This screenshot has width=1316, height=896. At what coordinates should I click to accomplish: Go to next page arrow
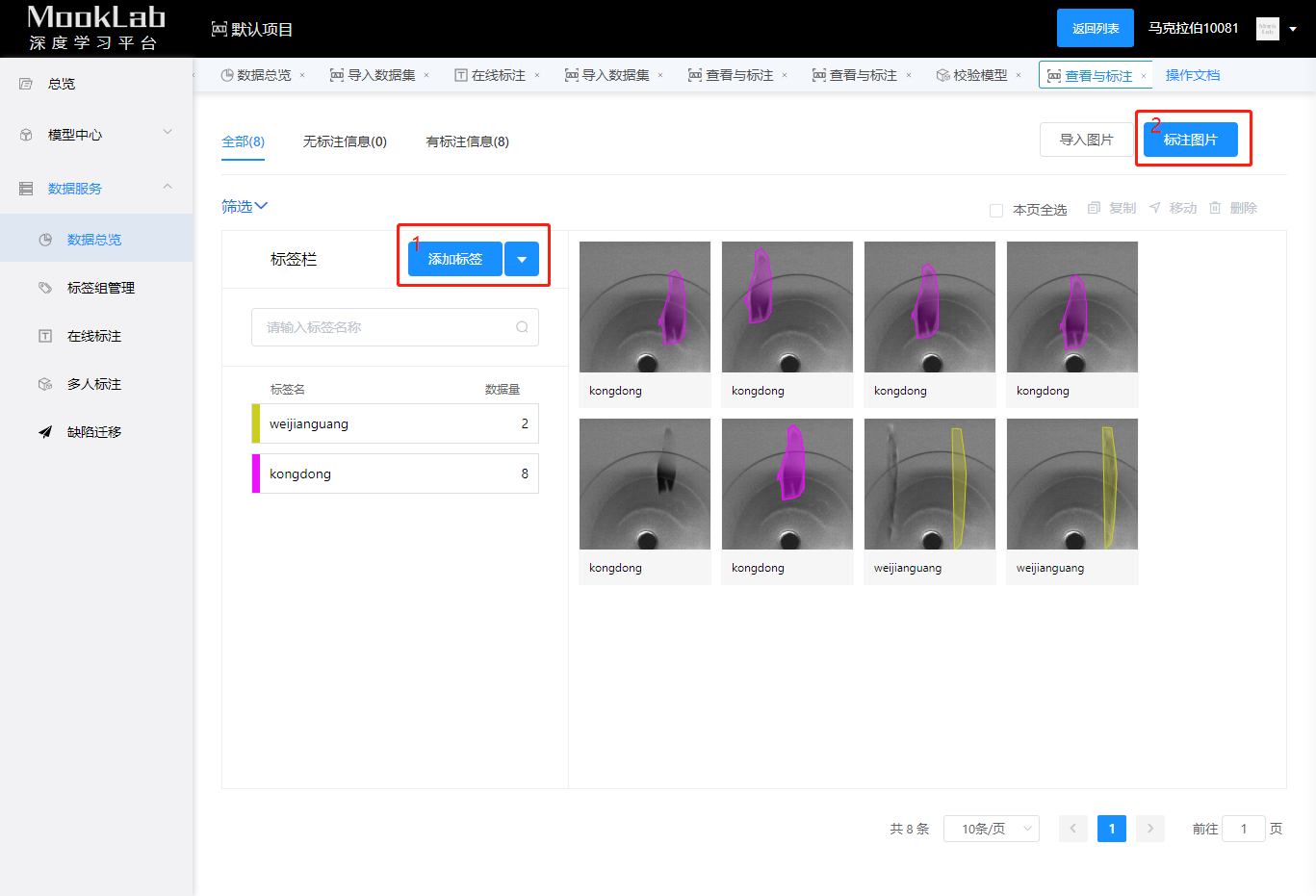(x=1150, y=829)
